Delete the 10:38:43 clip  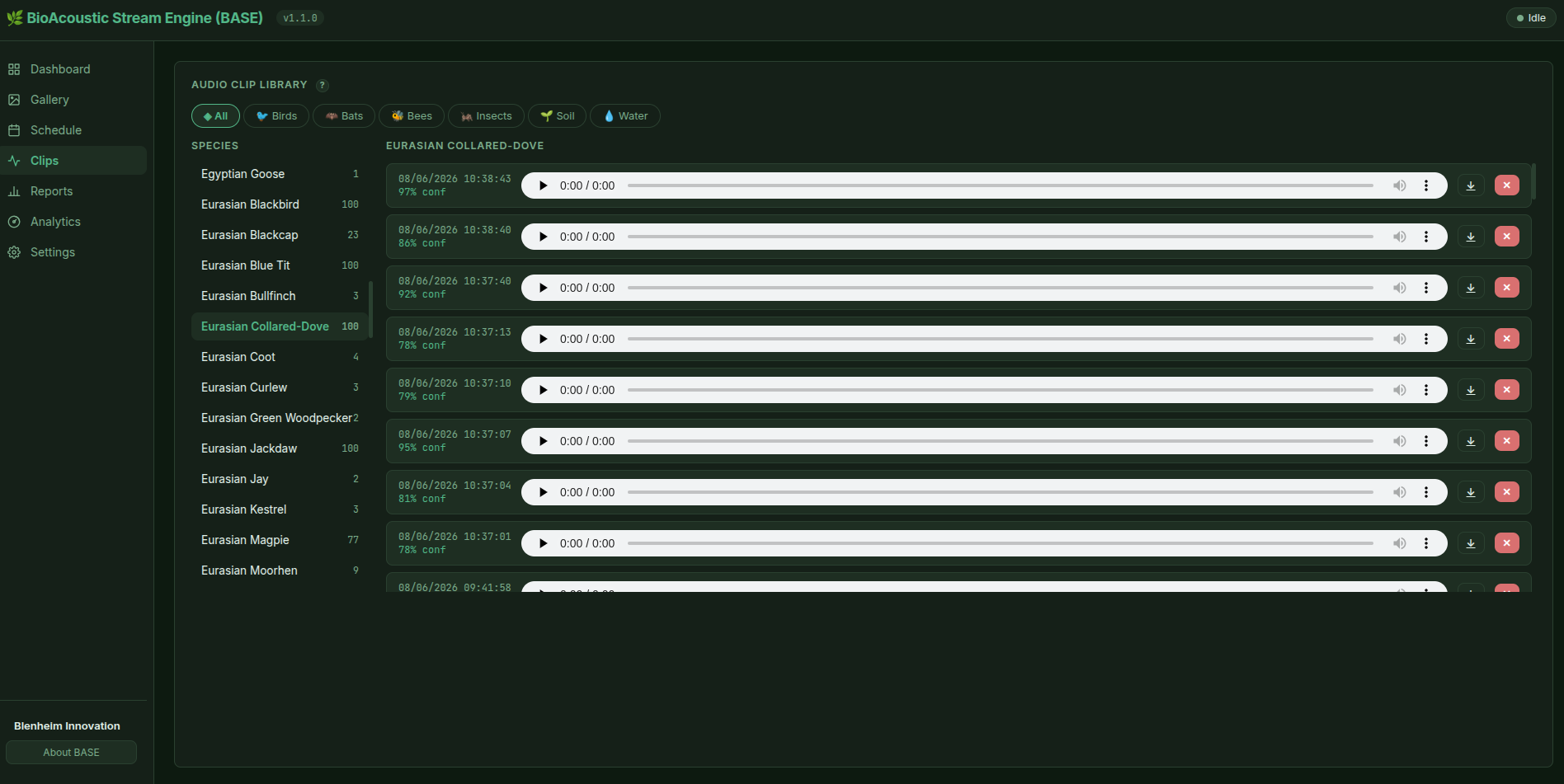(1507, 185)
